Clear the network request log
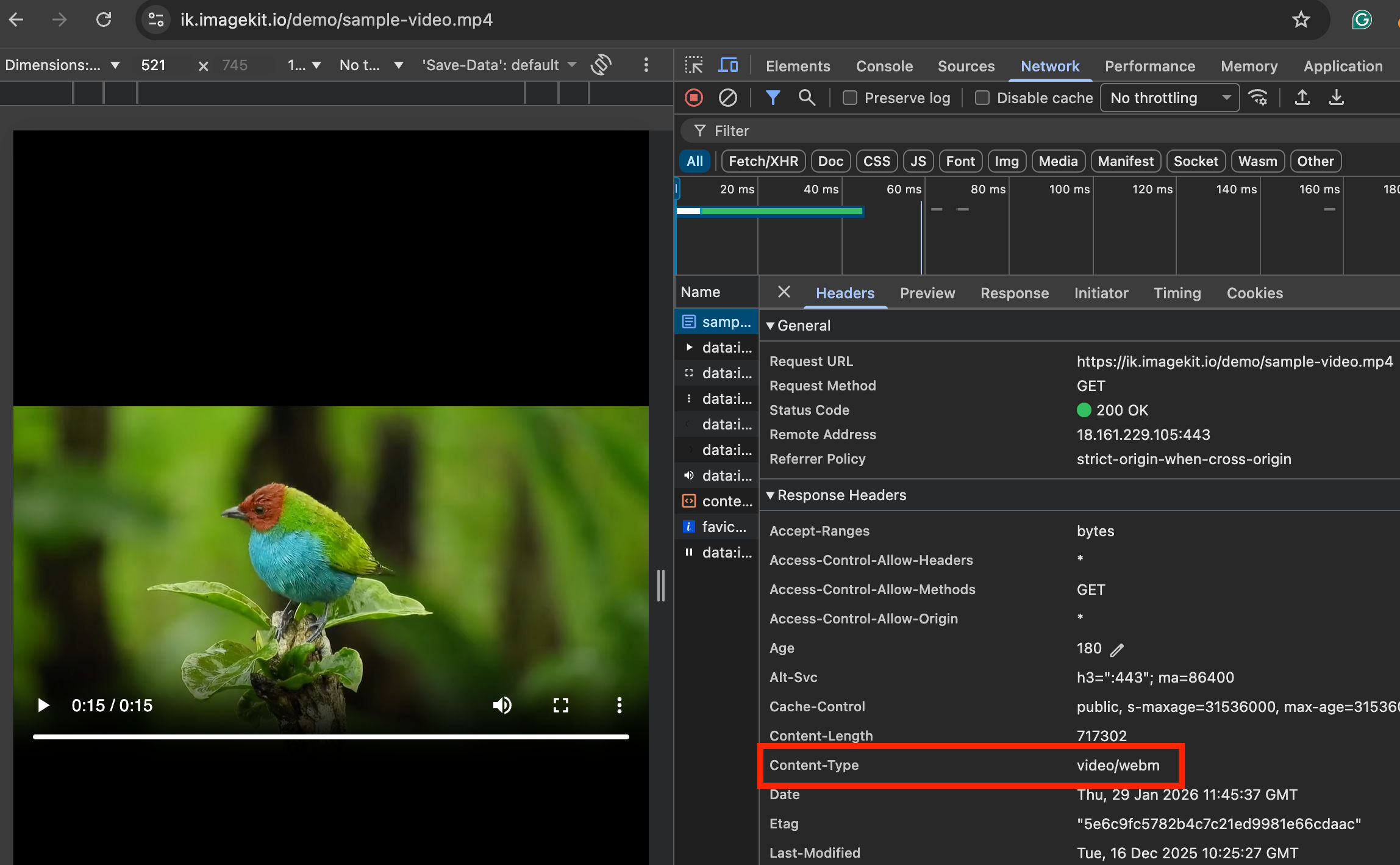Image resolution: width=1400 pixels, height=865 pixels. click(x=727, y=97)
